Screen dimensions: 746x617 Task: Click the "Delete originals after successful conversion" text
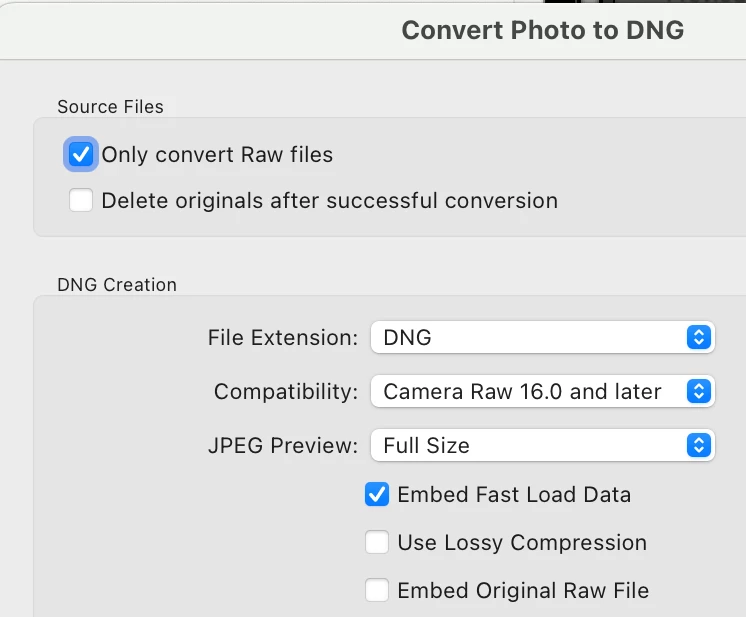(329, 201)
